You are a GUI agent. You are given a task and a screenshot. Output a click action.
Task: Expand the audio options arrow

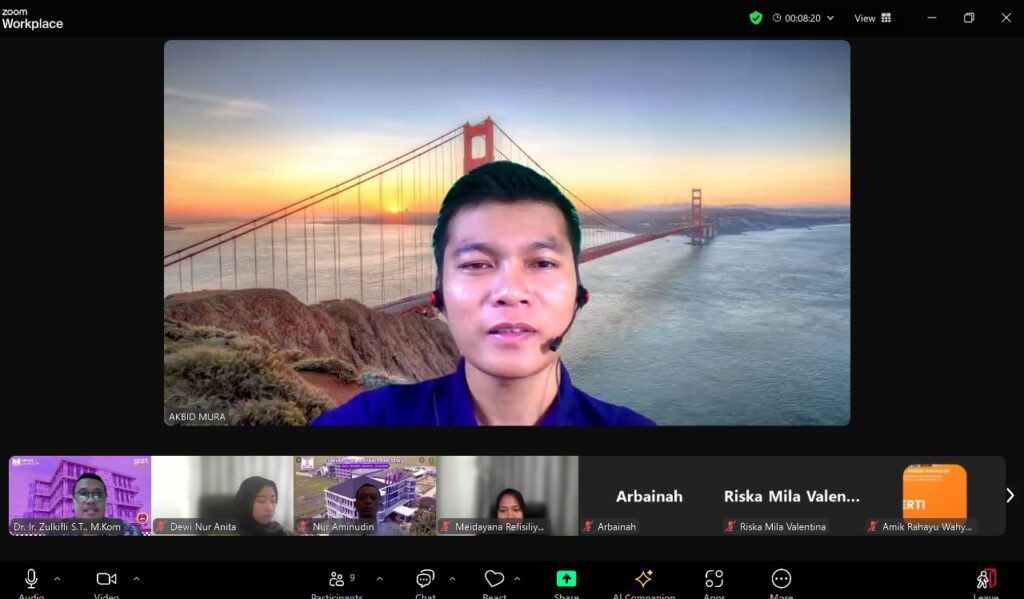pos(57,578)
